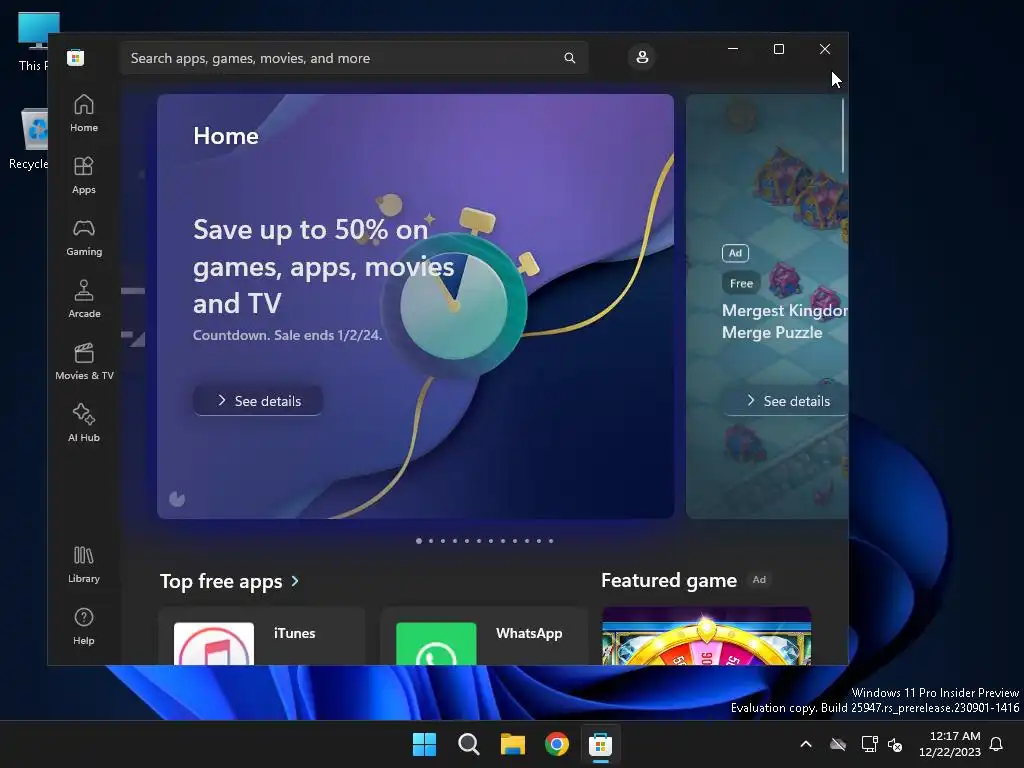Screen dimensions: 1024x768
Task: Open taskbar Search
Action: pyautogui.click(x=468, y=744)
